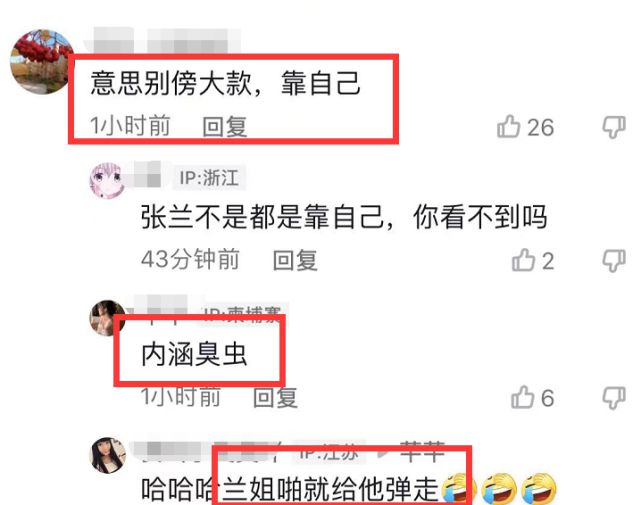Dislike the '内涵臭虫' comment

tap(614, 397)
